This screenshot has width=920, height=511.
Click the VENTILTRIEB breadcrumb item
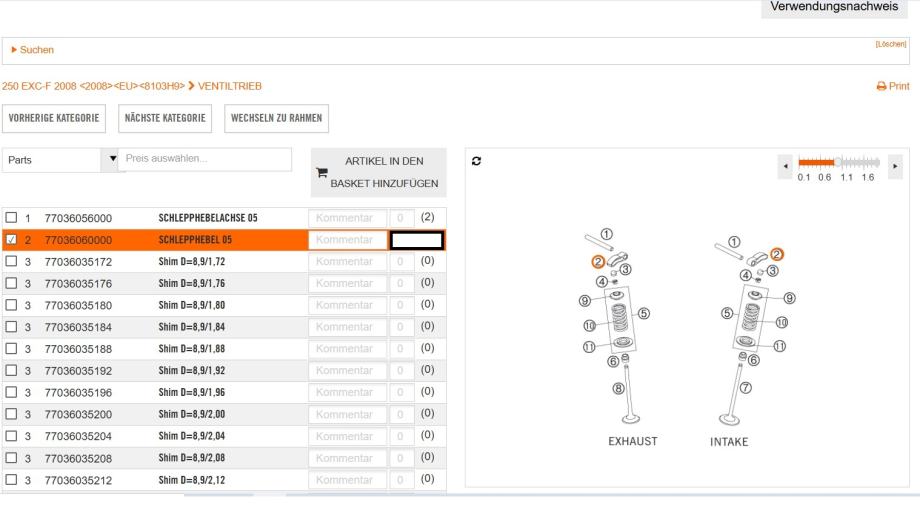[x=230, y=87]
